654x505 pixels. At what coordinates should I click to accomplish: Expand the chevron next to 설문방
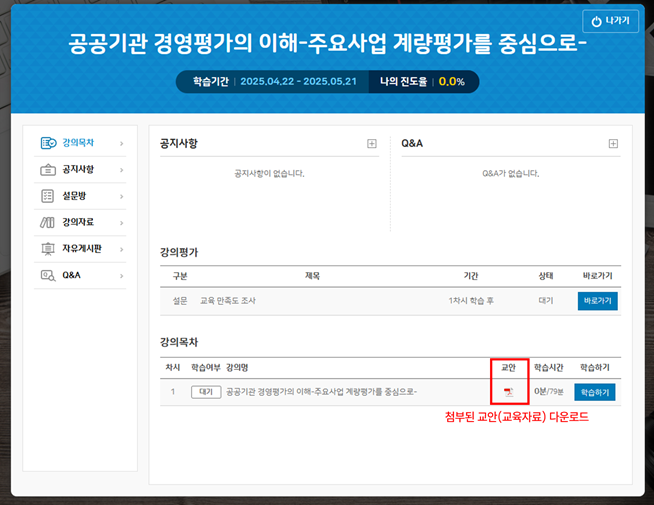(121, 196)
